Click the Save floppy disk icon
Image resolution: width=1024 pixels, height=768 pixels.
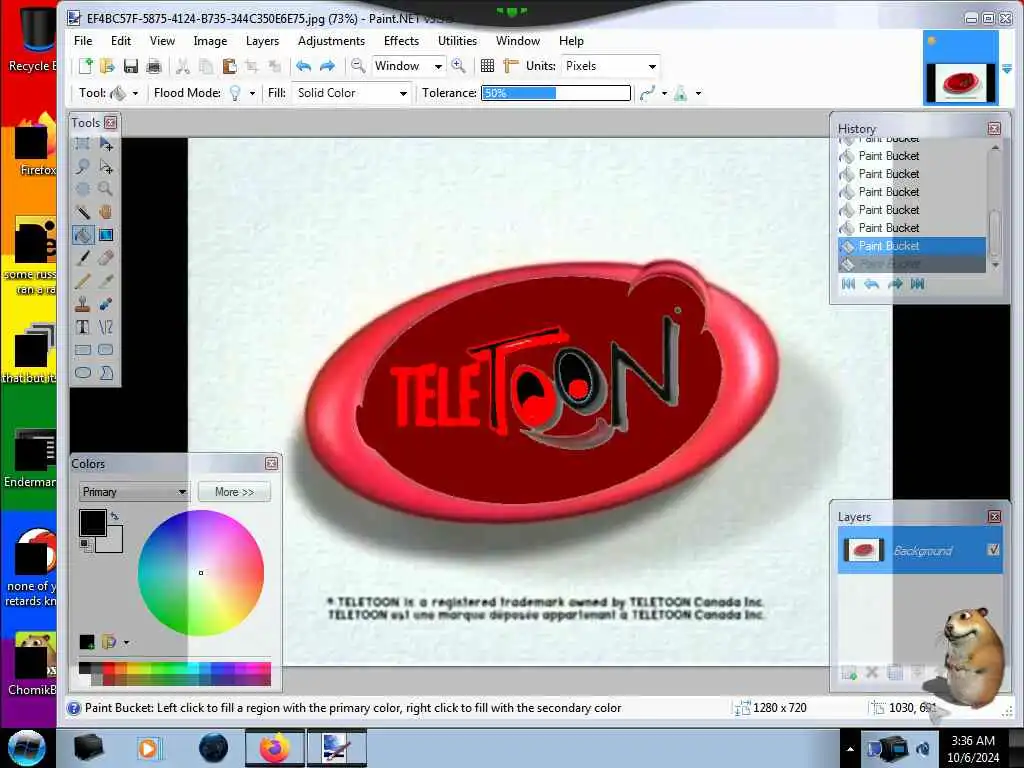coord(131,66)
